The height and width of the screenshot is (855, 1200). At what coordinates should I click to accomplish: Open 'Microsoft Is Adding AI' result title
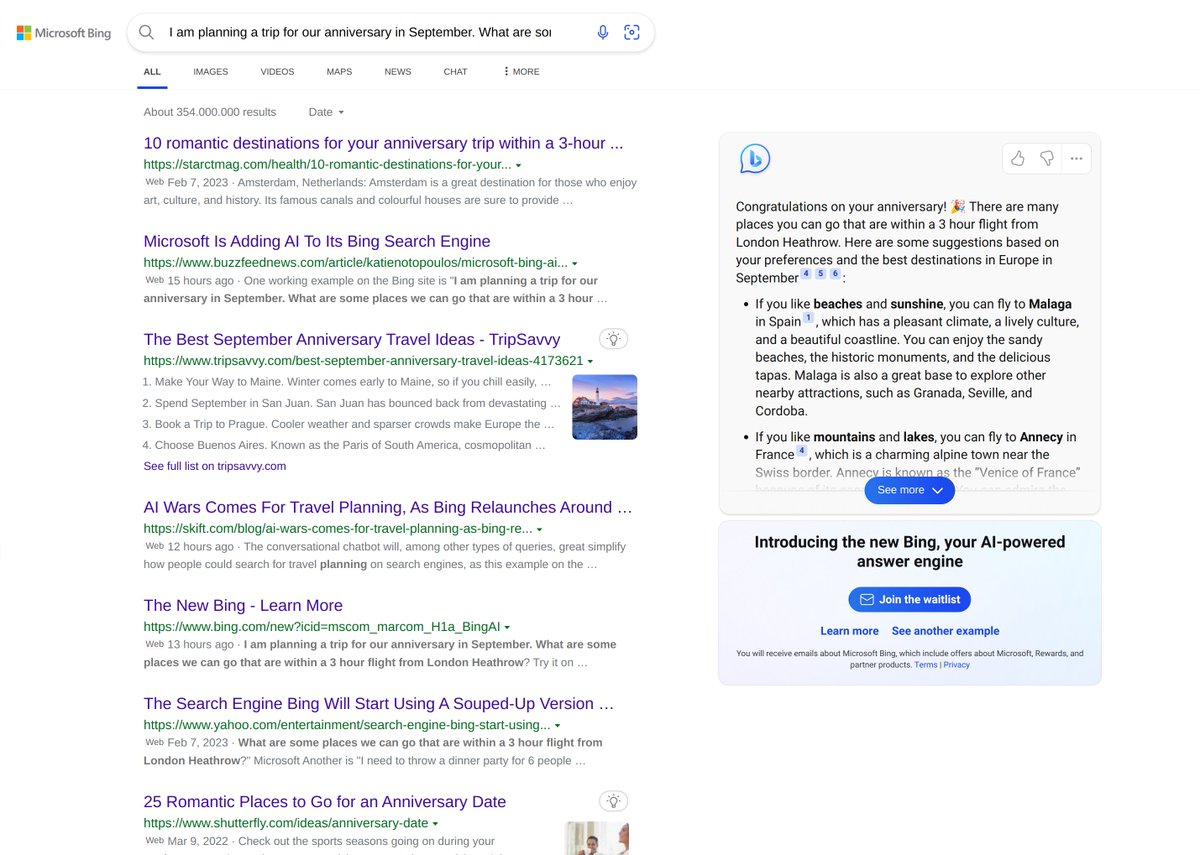click(317, 241)
